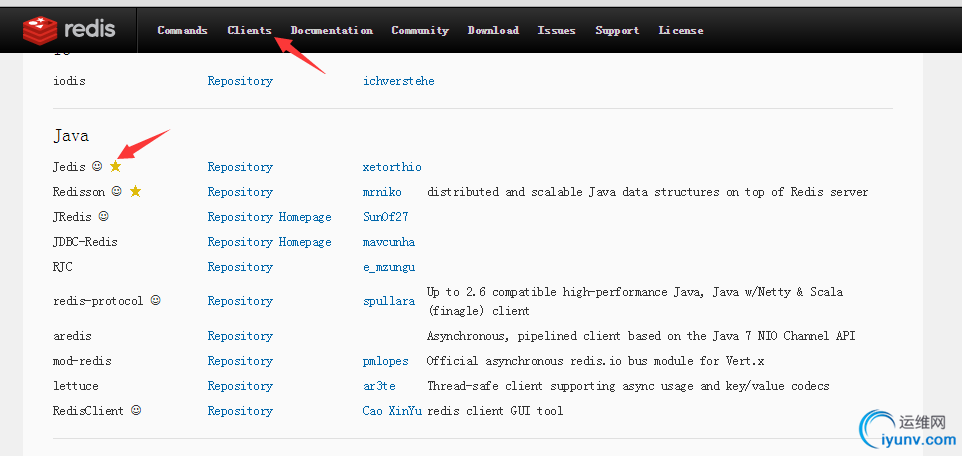The width and height of the screenshot is (962, 456).
Task: Click the RJC client name
Action: coord(63,267)
